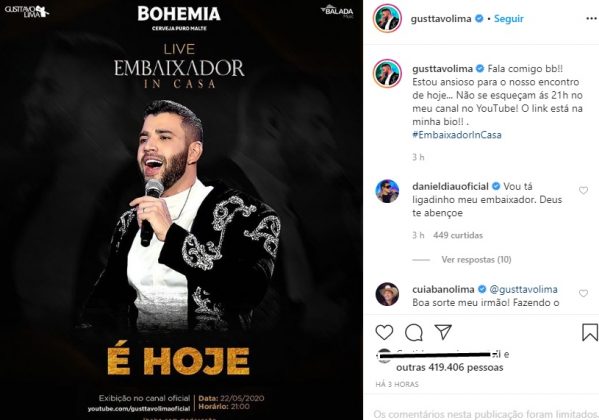Screen dimensions: 599x420
Task: Like cuiabanolima's comment heart
Action: pos(583,293)
